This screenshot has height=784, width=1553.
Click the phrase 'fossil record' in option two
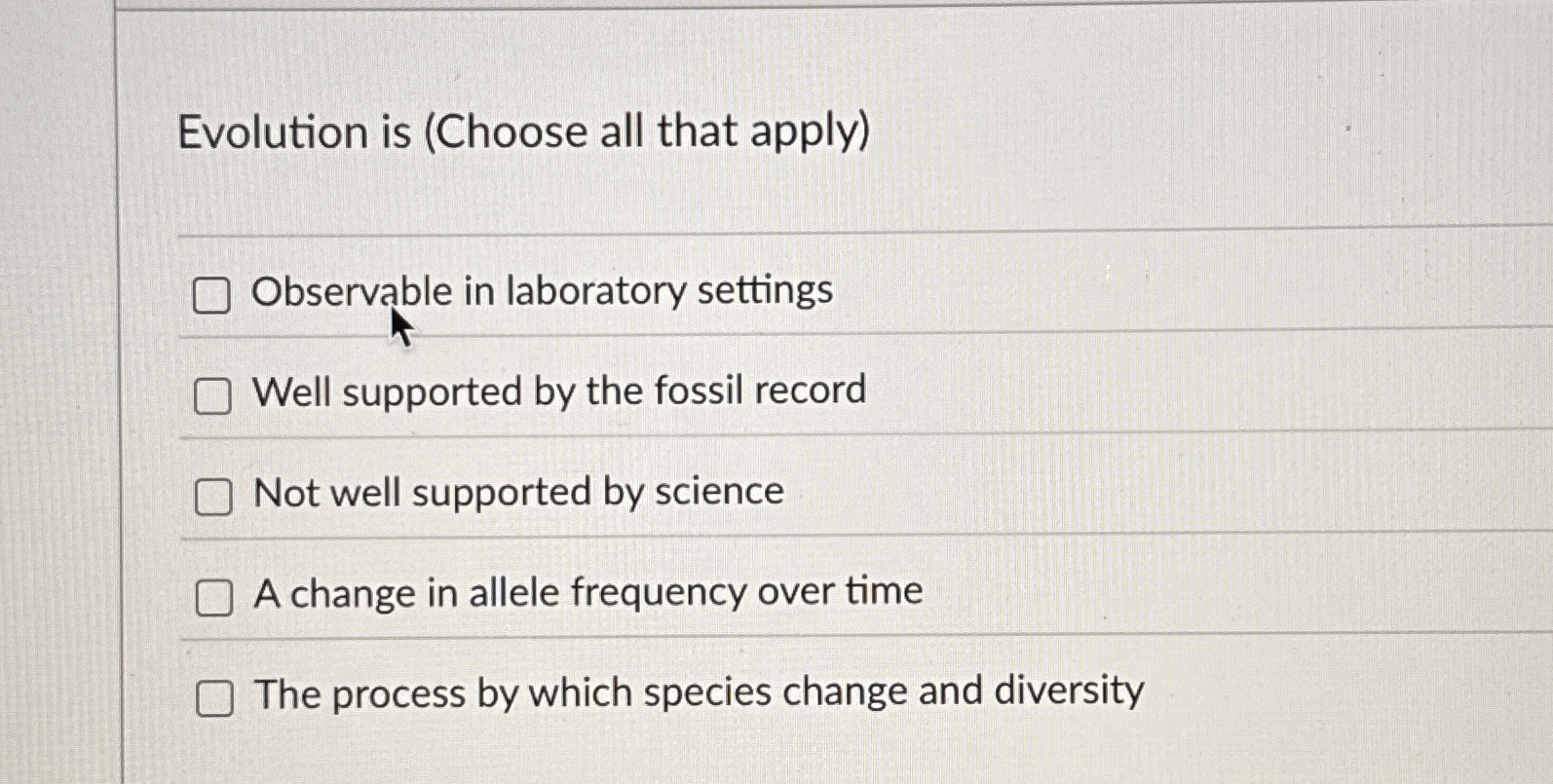pyautogui.click(x=764, y=391)
